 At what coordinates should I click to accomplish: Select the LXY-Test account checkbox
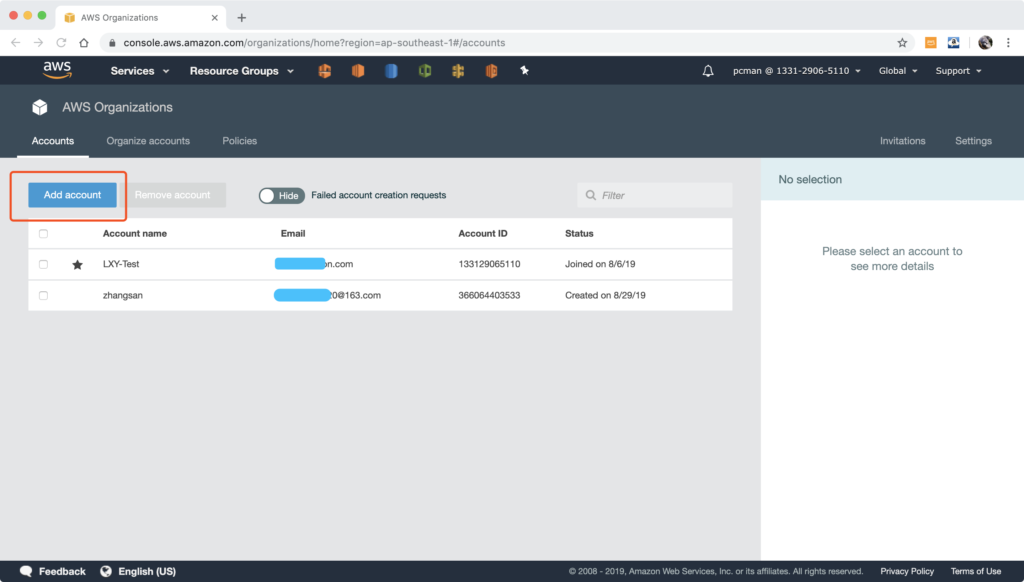tap(43, 265)
